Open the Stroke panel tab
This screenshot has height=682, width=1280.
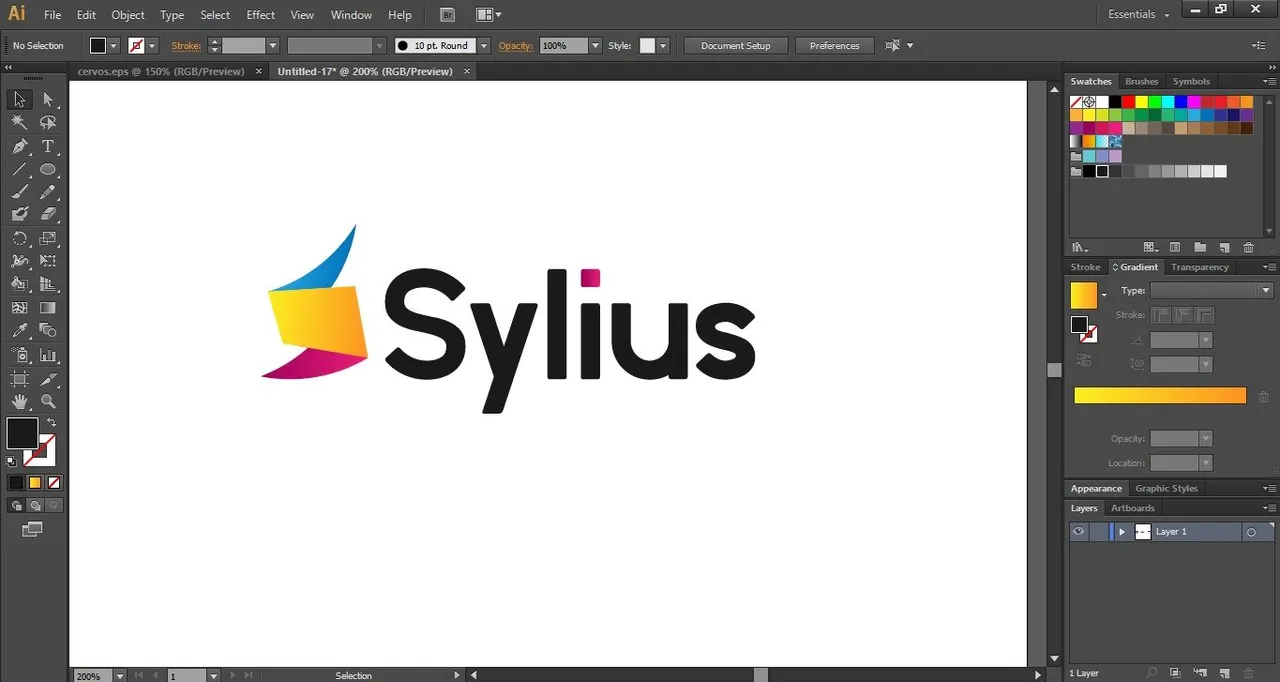pyautogui.click(x=1085, y=267)
